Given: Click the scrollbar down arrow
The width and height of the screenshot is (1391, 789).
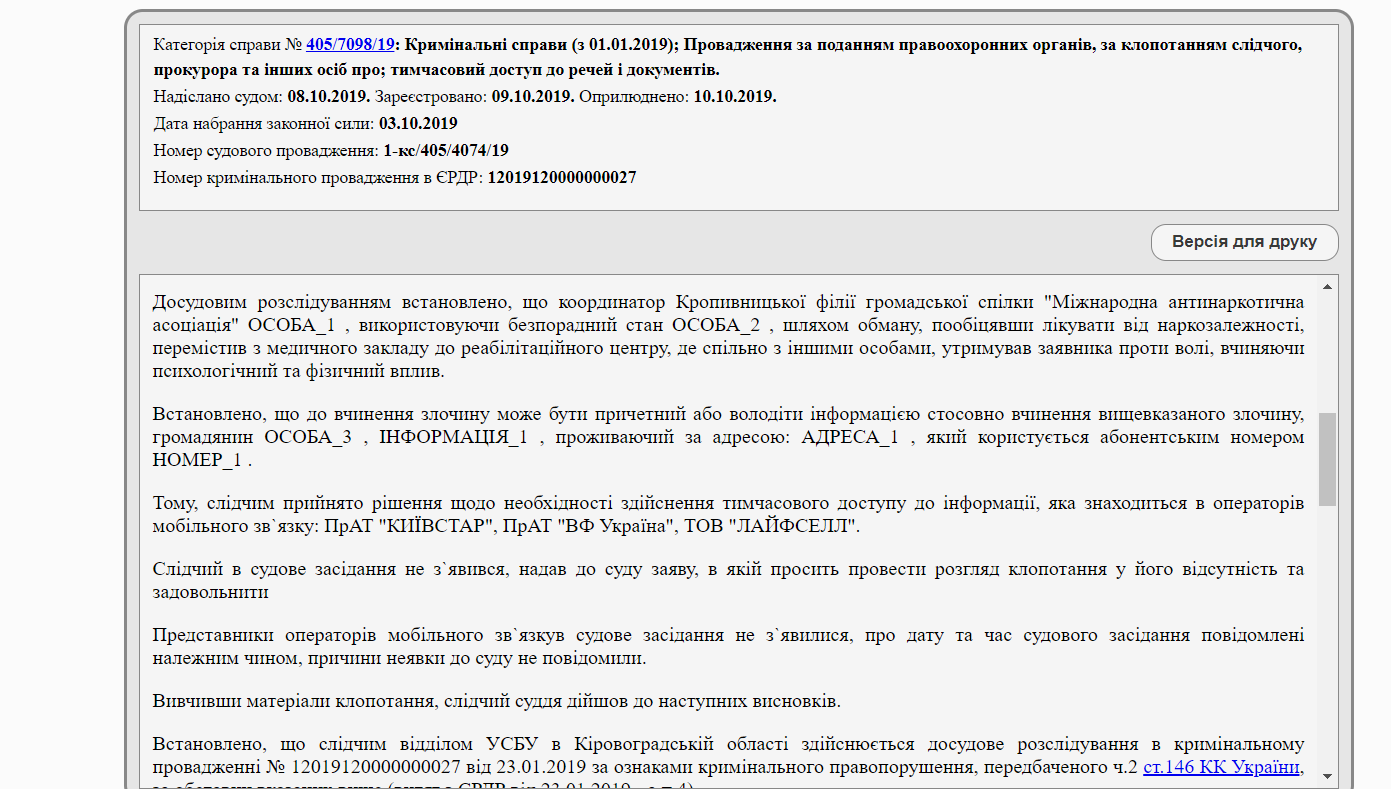Looking at the screenshot, I should [1327, 775].
